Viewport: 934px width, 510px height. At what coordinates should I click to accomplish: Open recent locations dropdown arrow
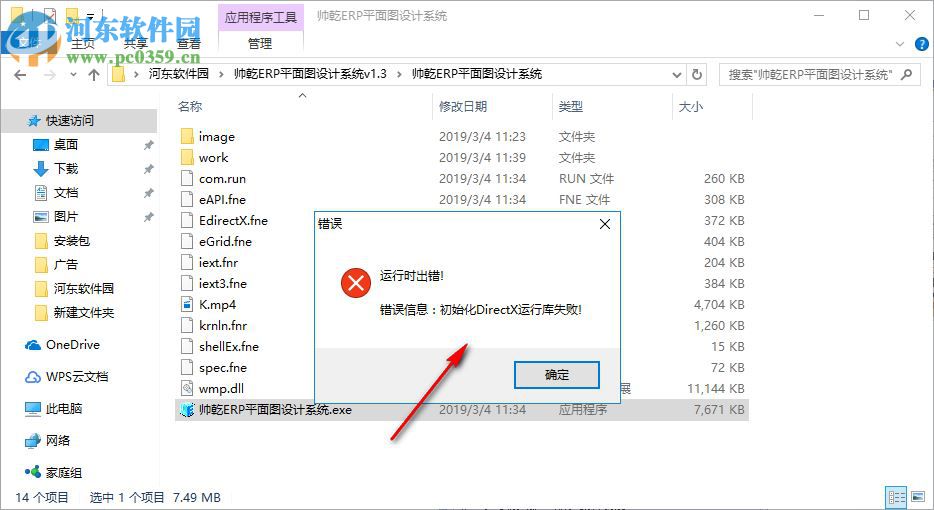(x=73, y=74)
